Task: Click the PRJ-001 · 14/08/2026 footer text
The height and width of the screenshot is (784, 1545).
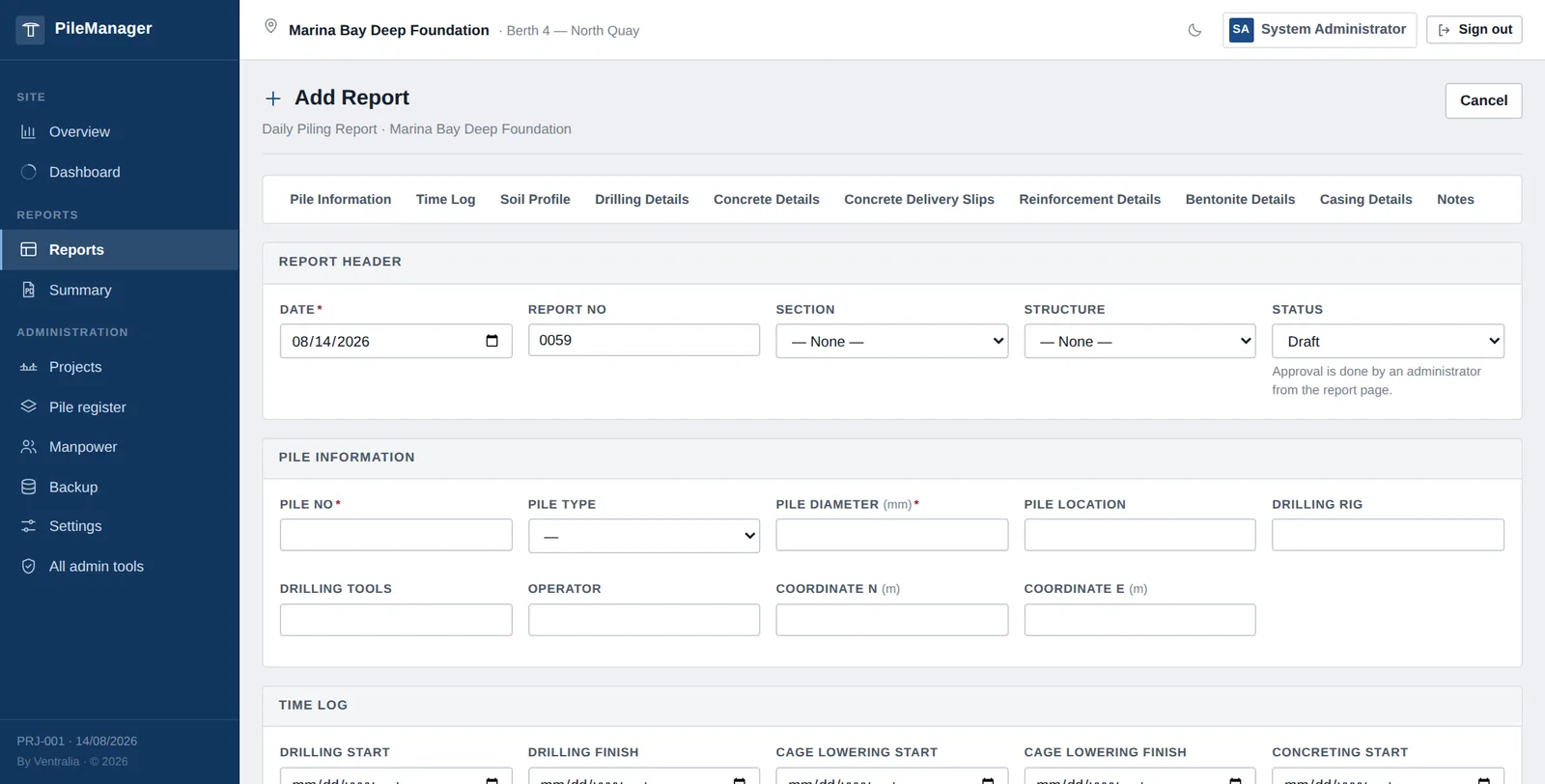Action: (x=77, y=742)
